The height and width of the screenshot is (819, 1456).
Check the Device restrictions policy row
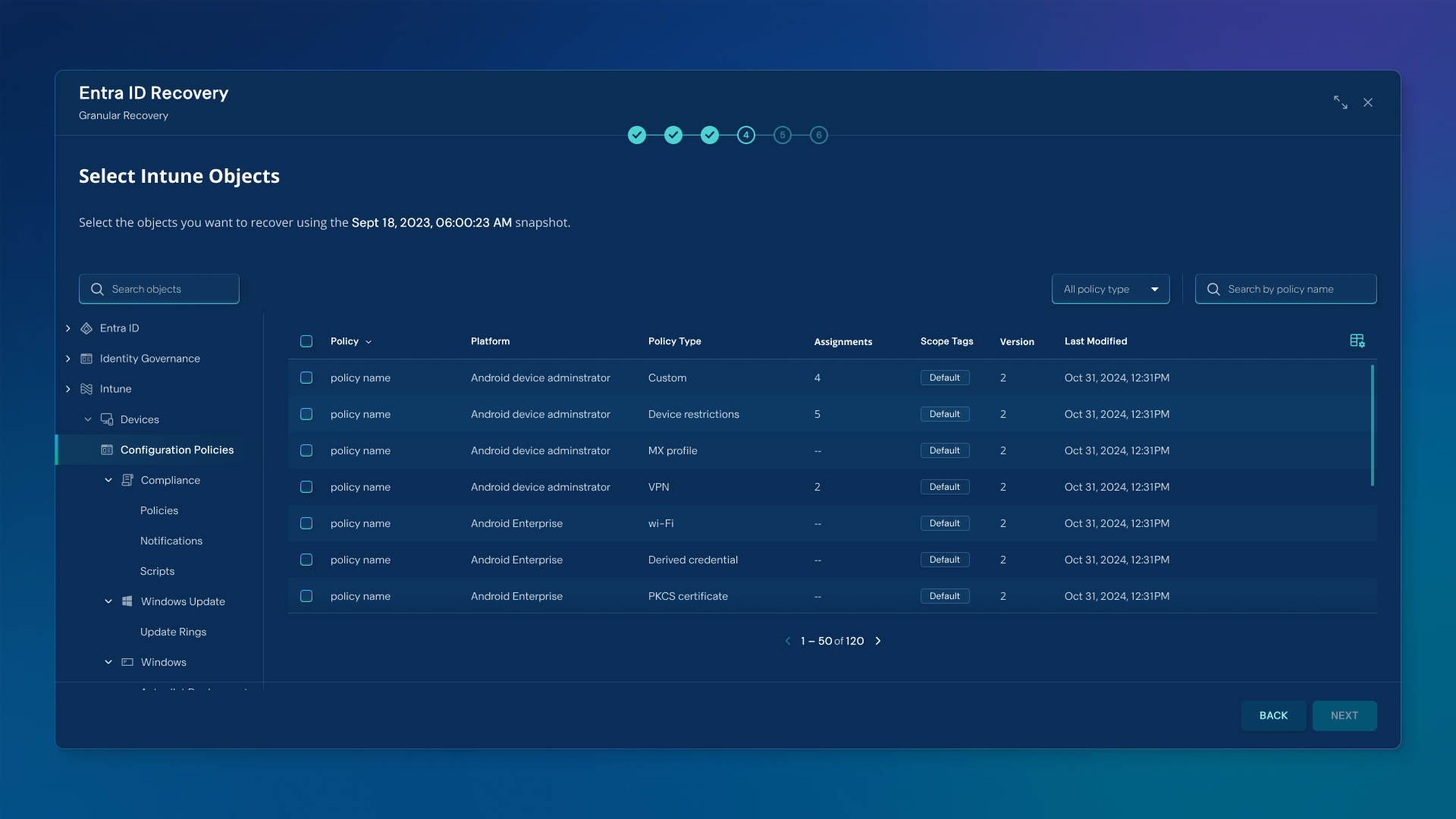pyautogui.click(x=306, y=414)
